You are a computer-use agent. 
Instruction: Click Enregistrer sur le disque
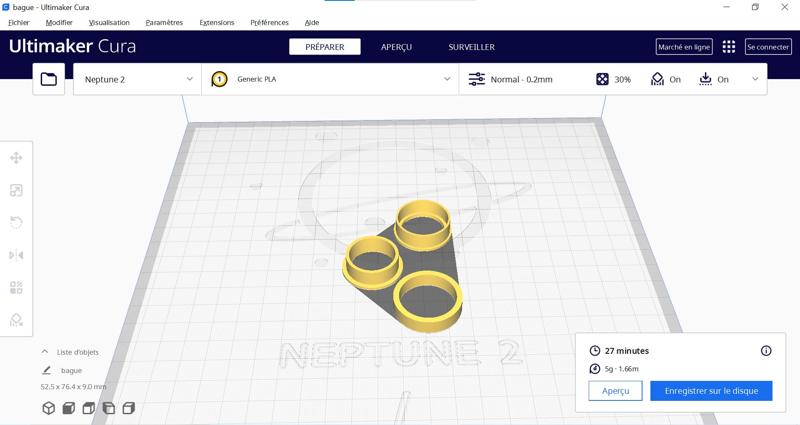coord(711,391)
